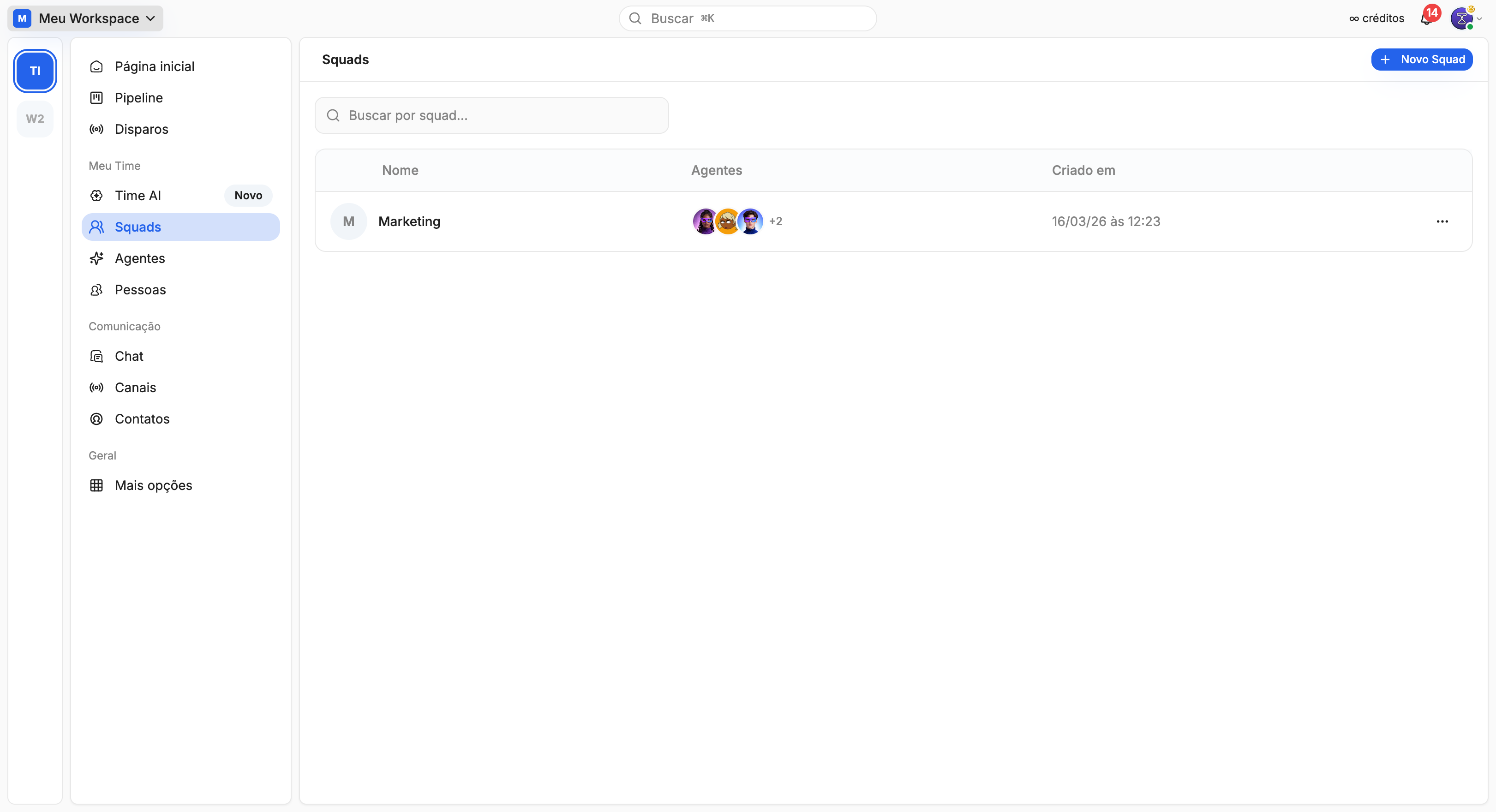Open the Marketing squad
The image size is (1496, 812).
pos(409,222)
